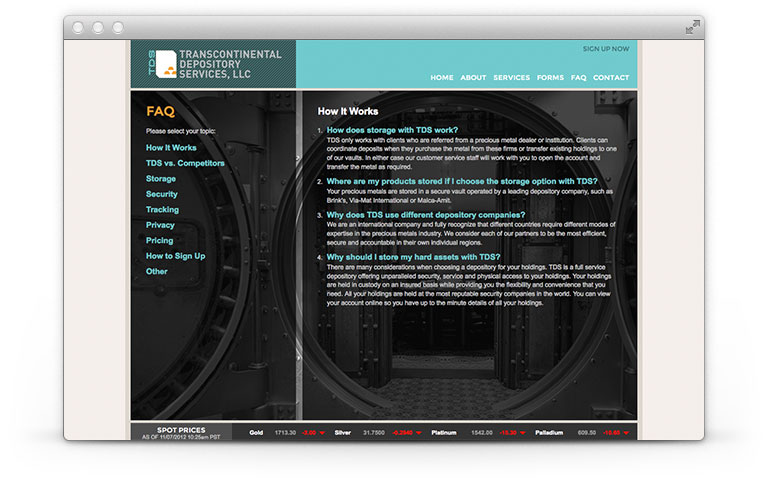The width and height of the screenshot is (768, 480).
Task: Open 'Why does TDS use different depository companies?'
Action: (x=426, y=215)
